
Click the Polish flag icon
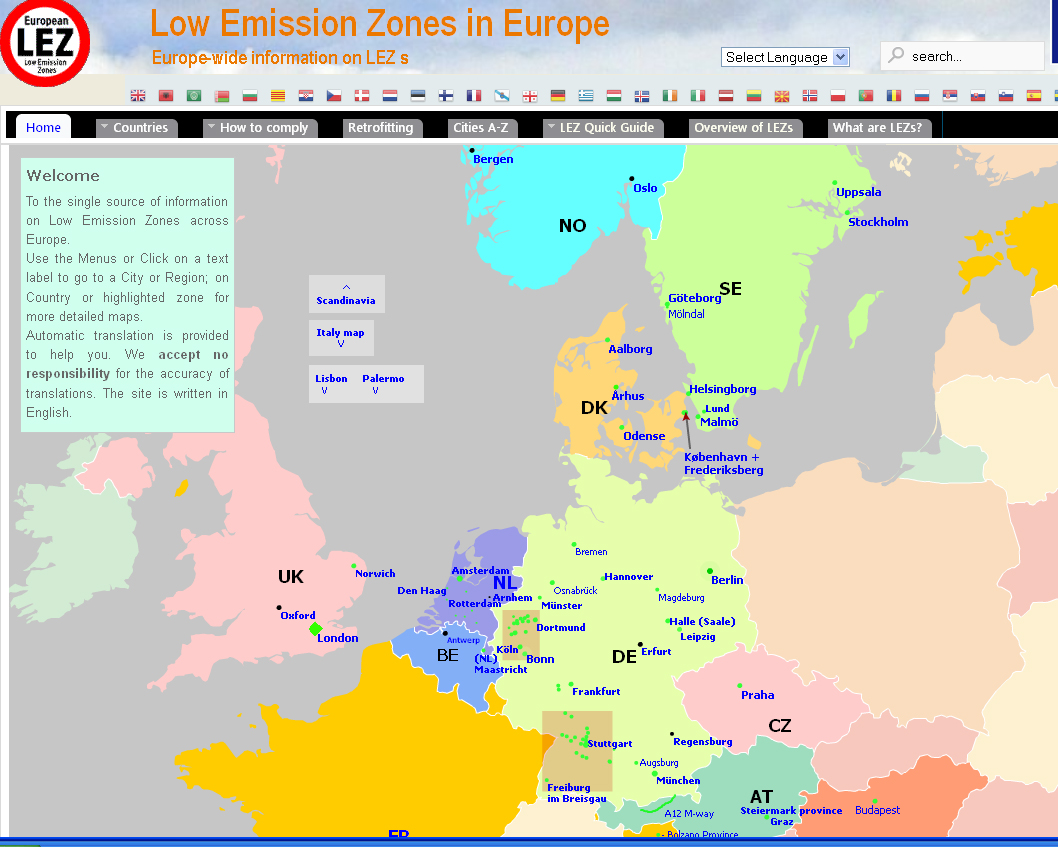coord(838,96)
